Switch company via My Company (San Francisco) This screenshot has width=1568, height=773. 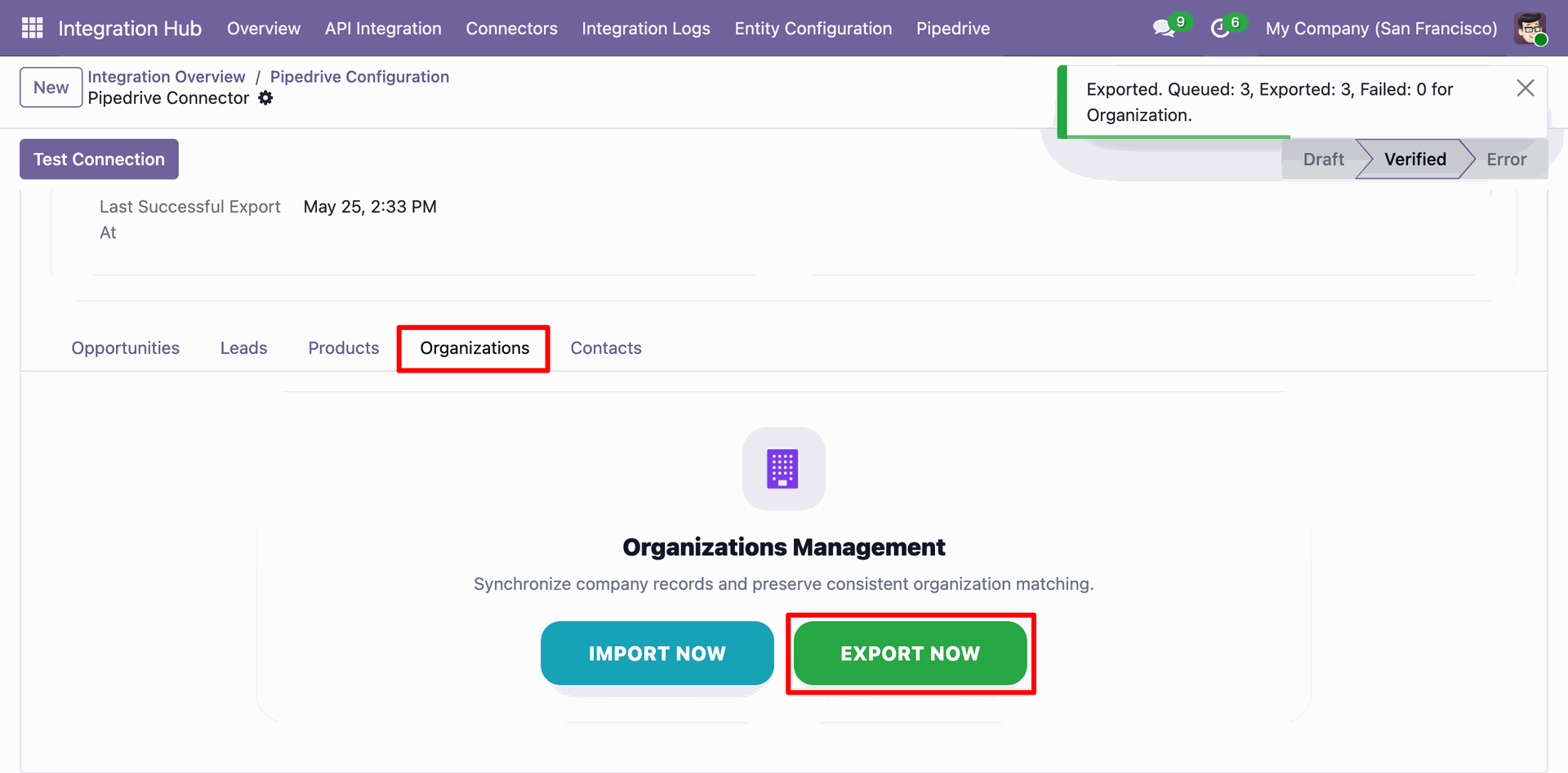(x=1381, y=29)
